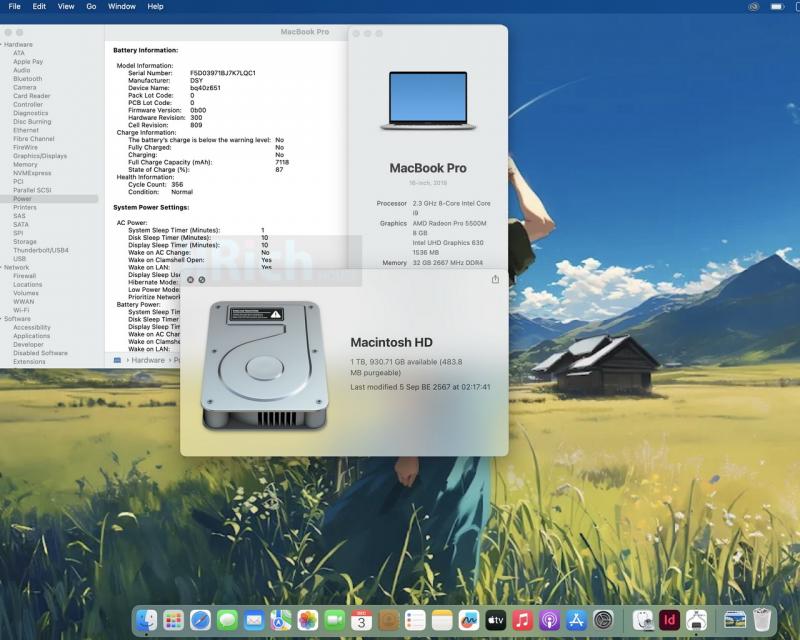Click the Macintosh HD drive icon

point(263,366)
